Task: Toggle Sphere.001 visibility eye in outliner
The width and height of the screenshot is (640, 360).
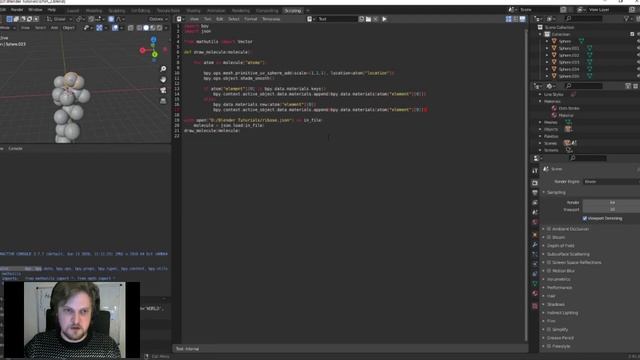Action: point(638,48)
